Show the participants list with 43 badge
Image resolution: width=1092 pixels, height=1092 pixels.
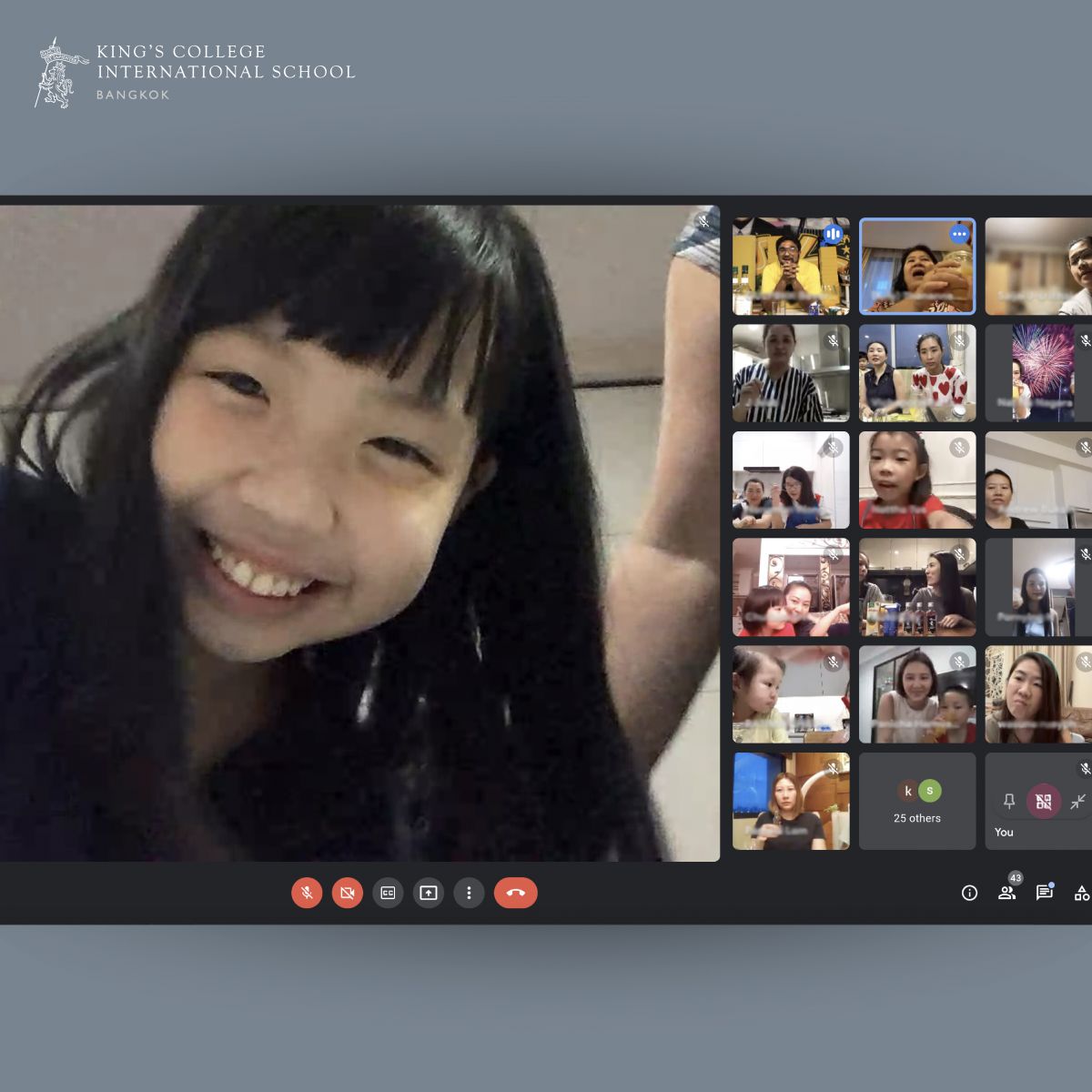pos(1006,893)
